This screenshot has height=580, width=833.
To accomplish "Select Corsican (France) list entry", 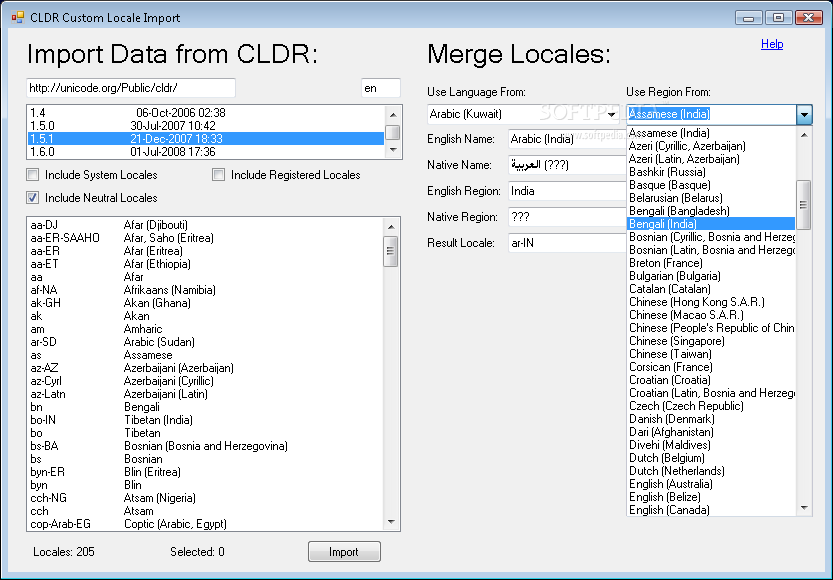I will 711,366.
